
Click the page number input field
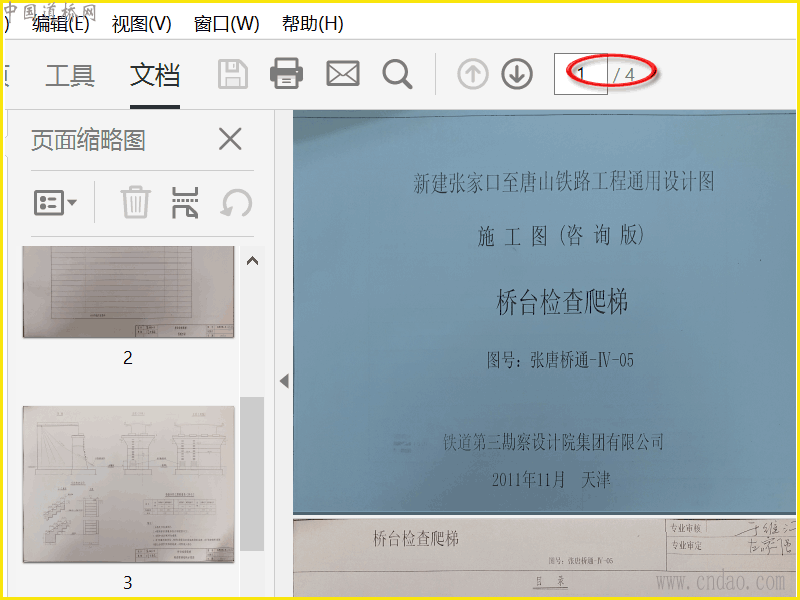(x=581, y=74)
